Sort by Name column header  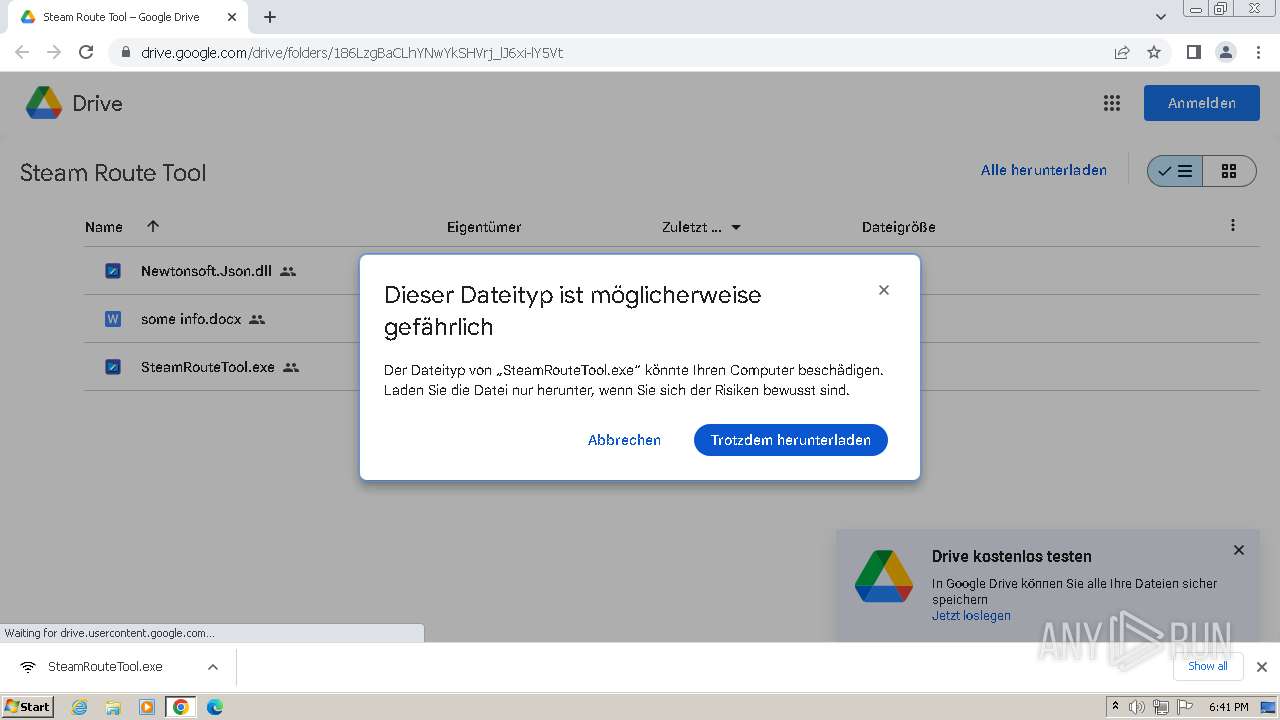pyautogui.click(x=104, y=227)
